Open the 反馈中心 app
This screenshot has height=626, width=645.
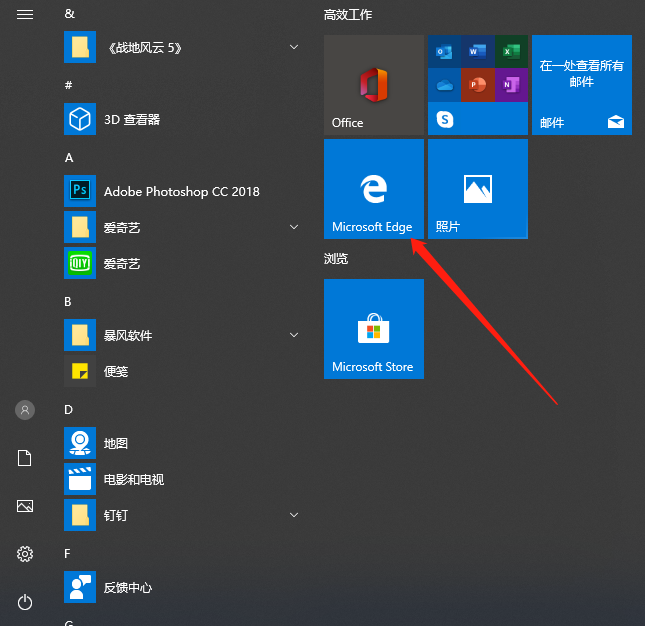[127, 588]
